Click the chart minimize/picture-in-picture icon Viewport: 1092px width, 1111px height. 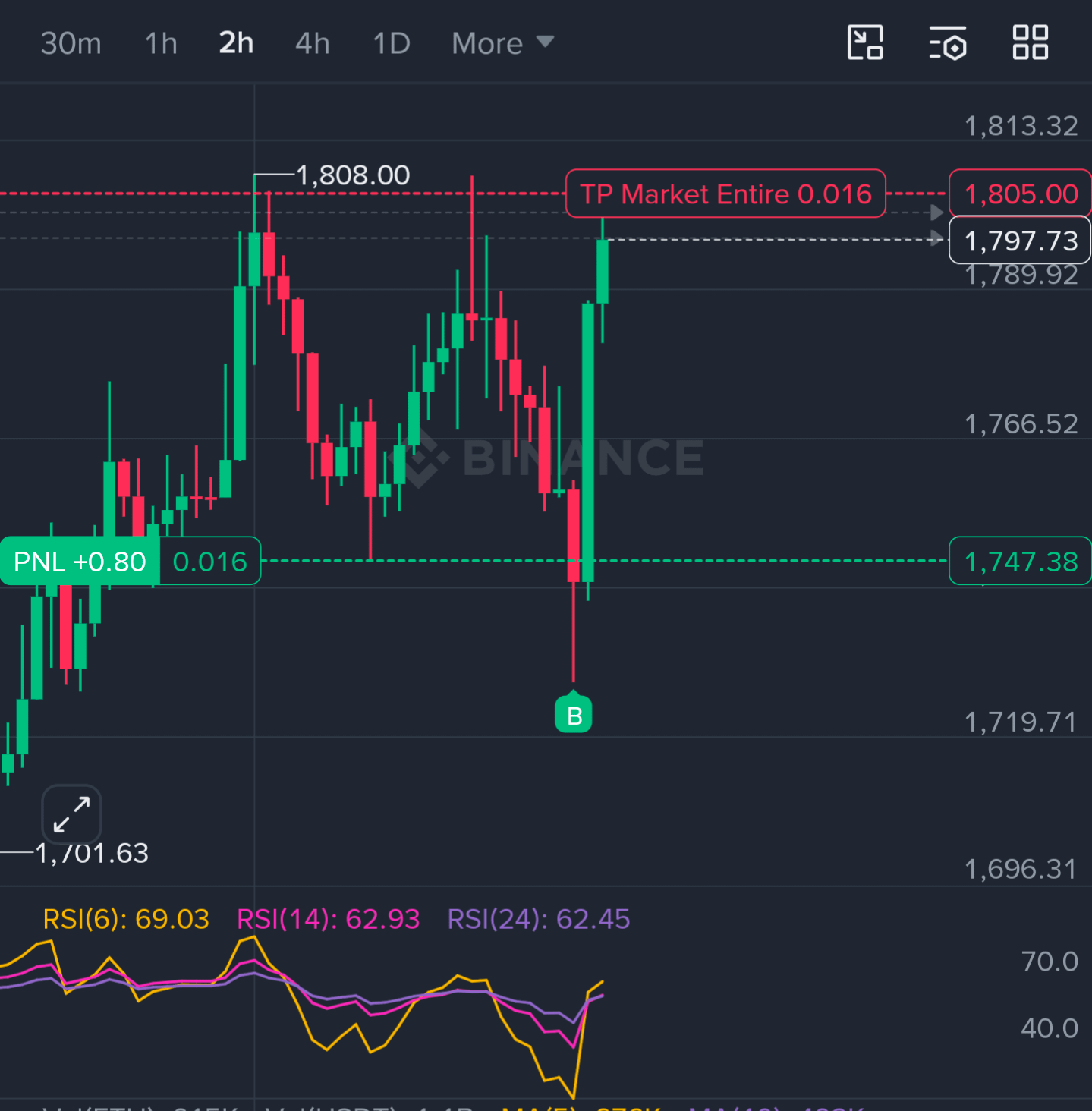point(865,42)
